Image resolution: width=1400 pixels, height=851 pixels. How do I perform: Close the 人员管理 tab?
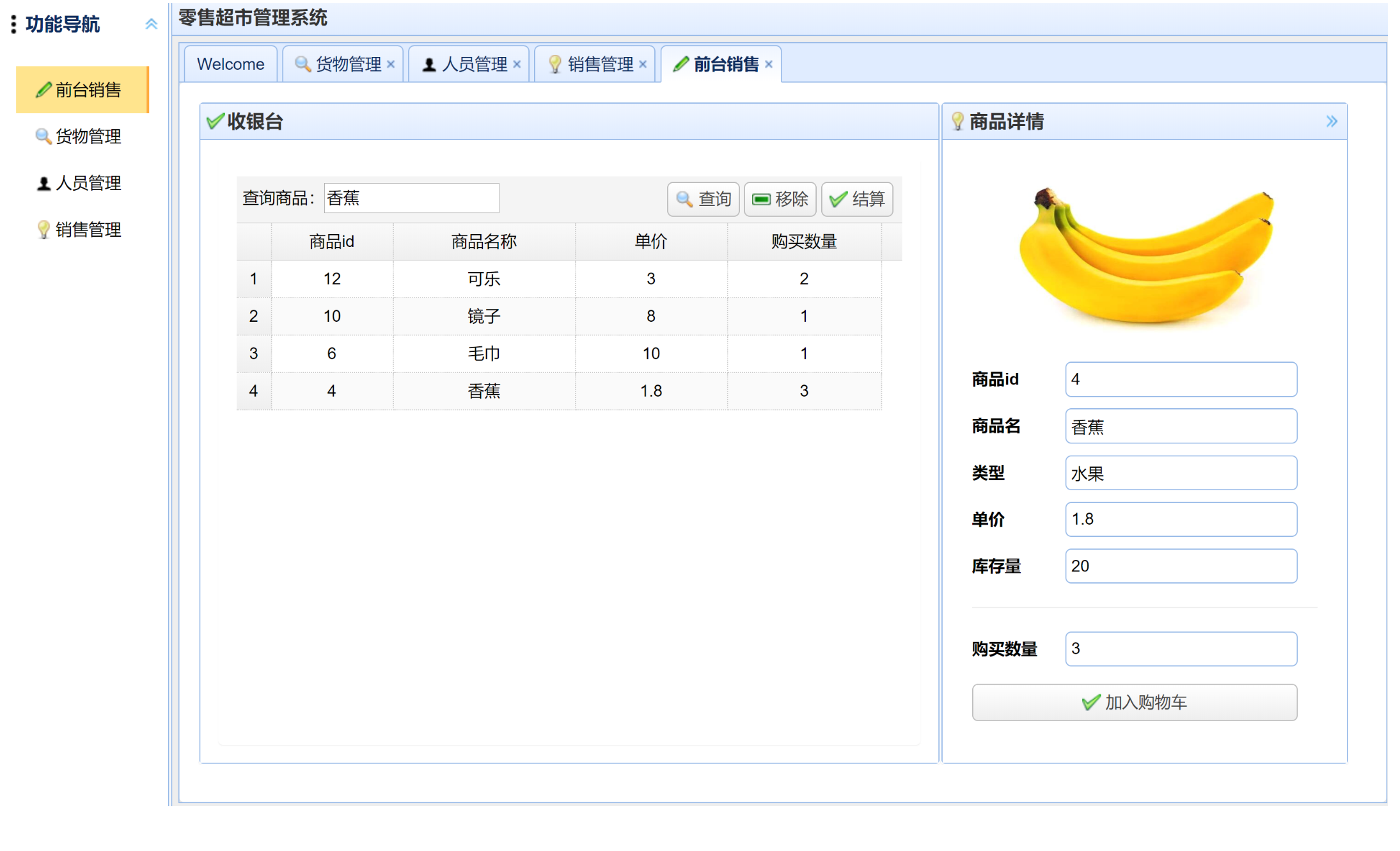point(517,64)
